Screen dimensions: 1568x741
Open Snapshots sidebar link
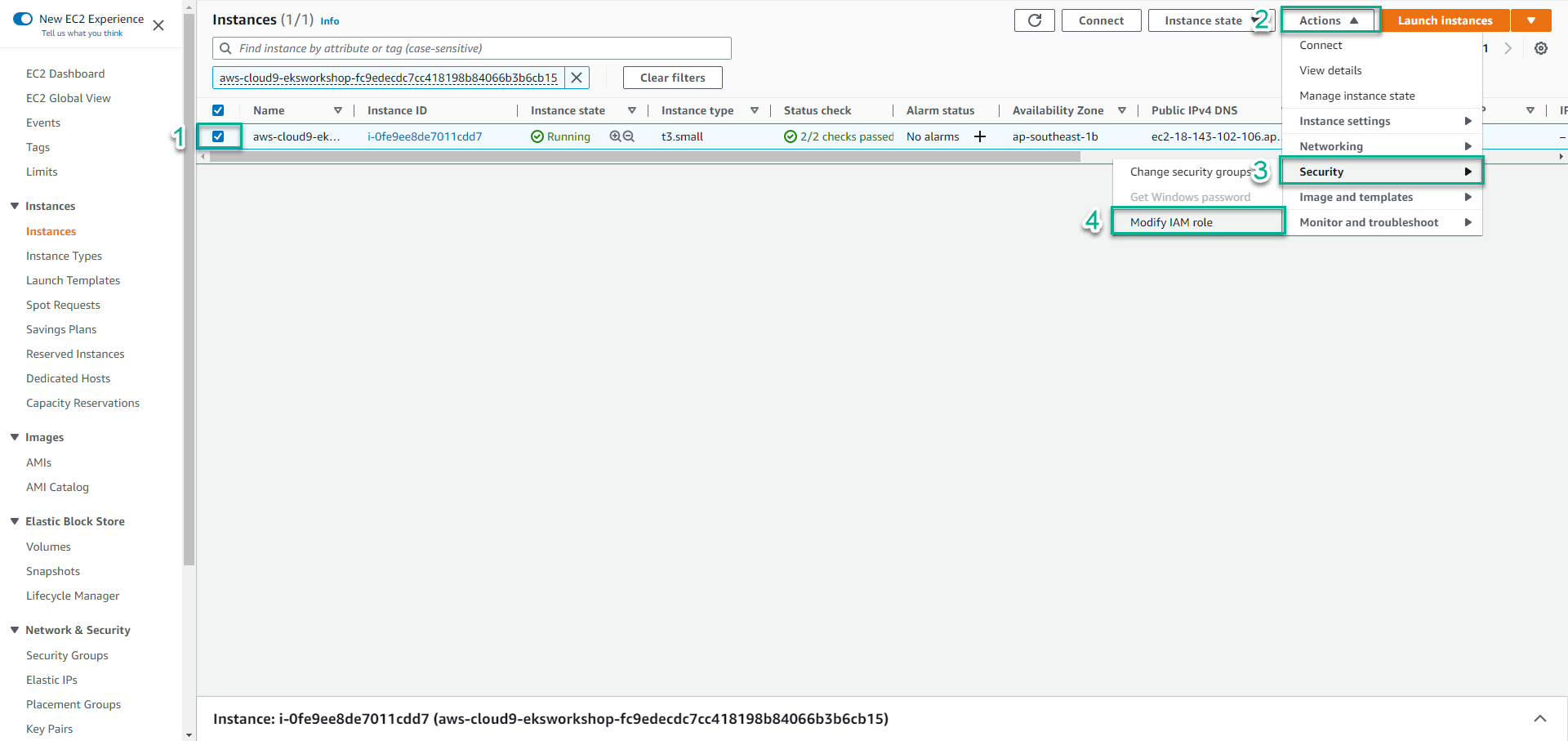pos(53,571)
